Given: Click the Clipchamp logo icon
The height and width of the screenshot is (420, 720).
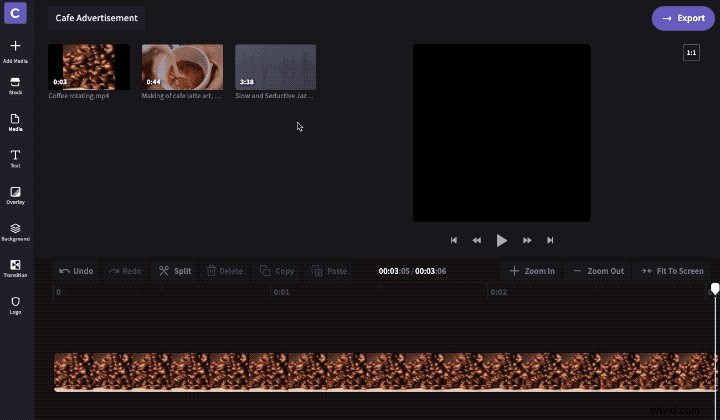Looking at the screenshot, I should (x=15, y=13).
